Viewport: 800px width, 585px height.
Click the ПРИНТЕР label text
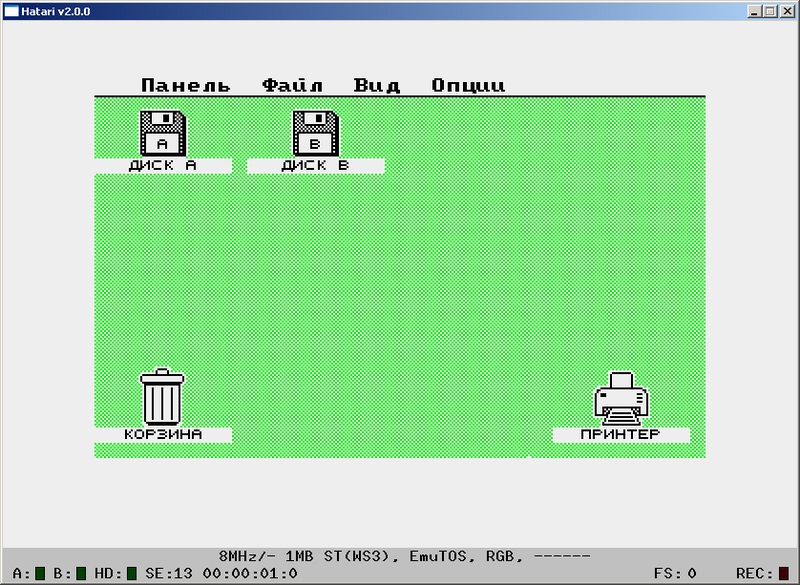620,435
